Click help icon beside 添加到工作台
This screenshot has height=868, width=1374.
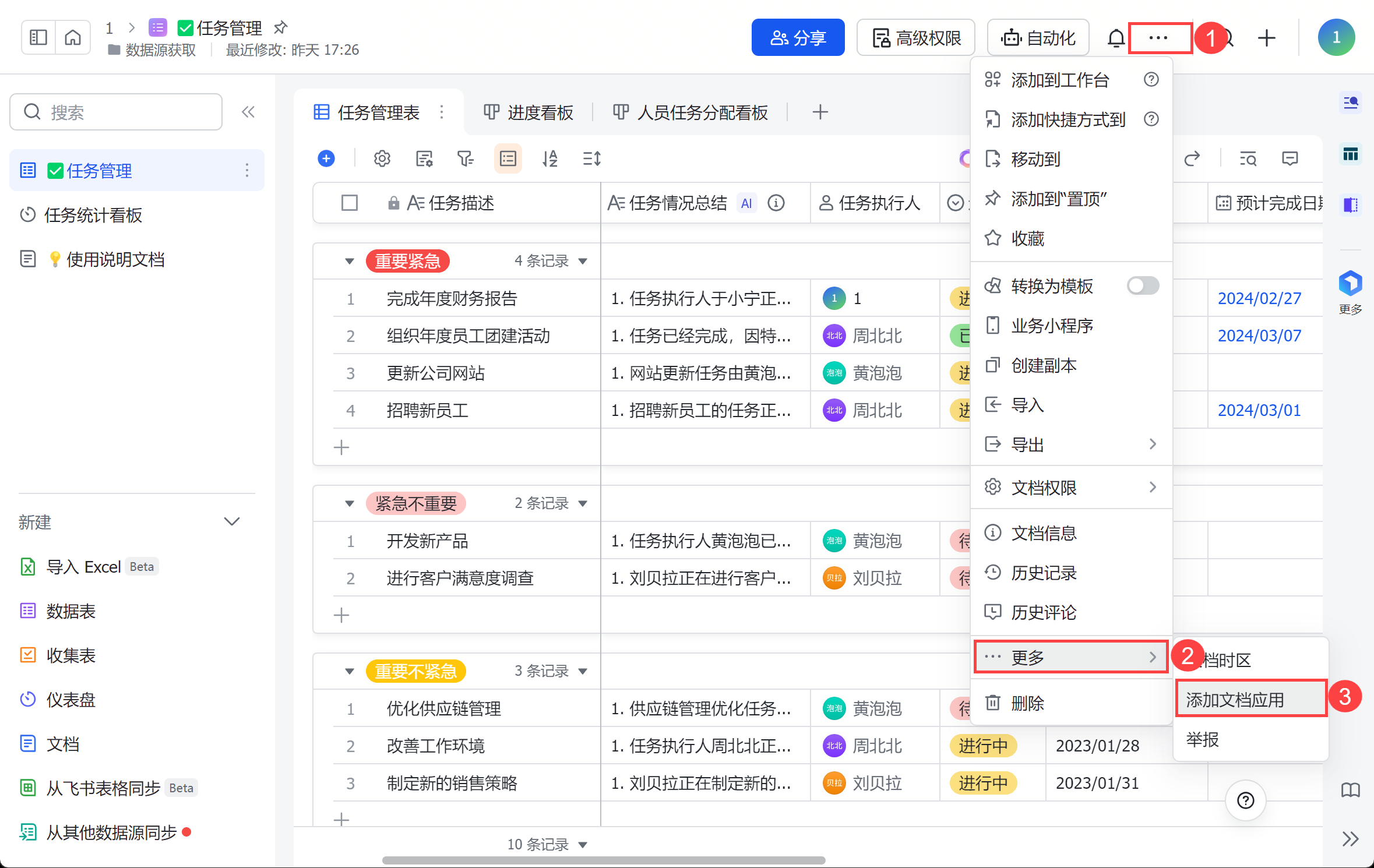pyautogui.click(x=1151, y=79)
